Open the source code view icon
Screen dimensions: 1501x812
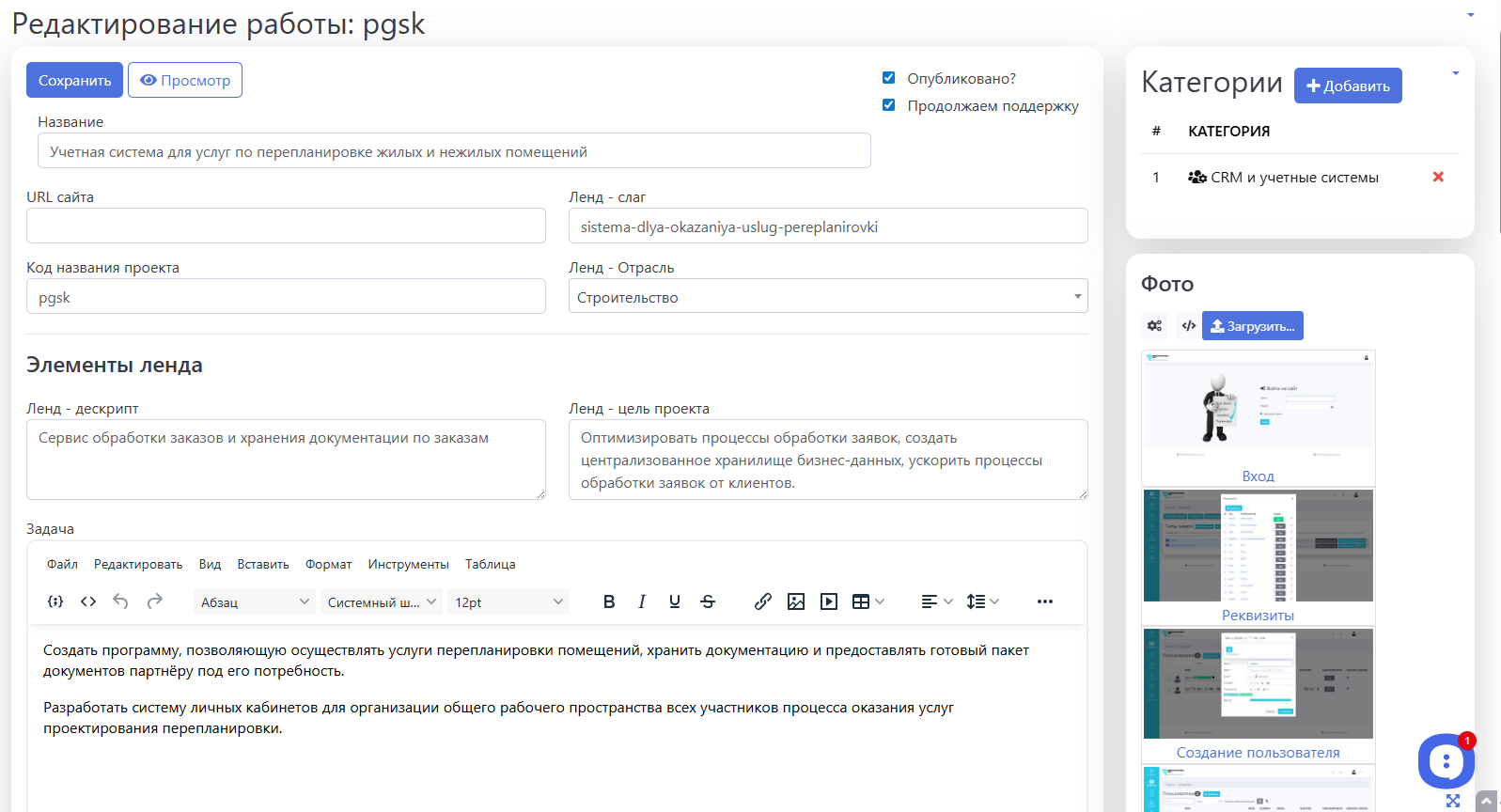88,601
